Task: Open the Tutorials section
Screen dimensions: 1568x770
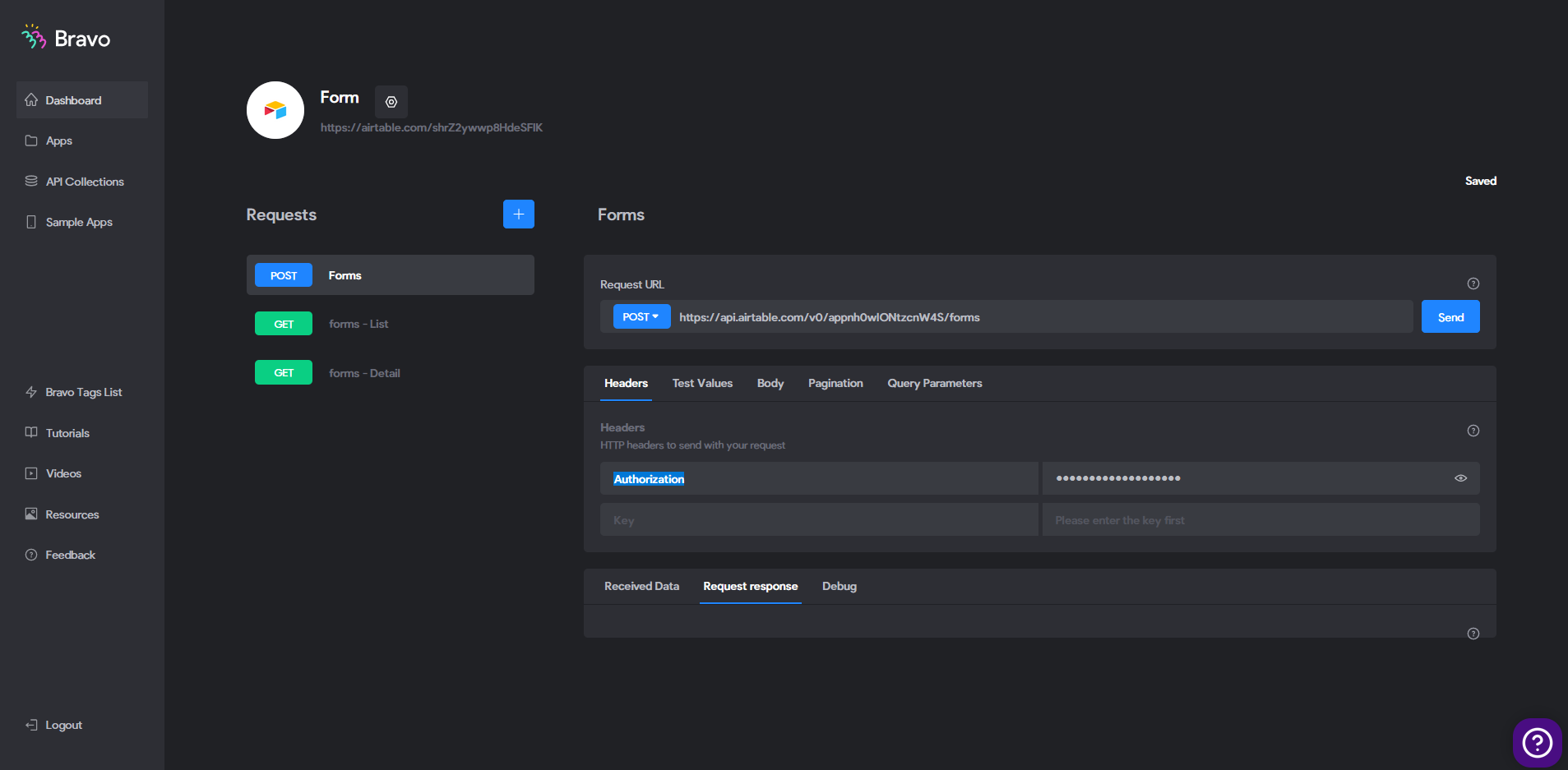Action: click(x=58, y=433)
